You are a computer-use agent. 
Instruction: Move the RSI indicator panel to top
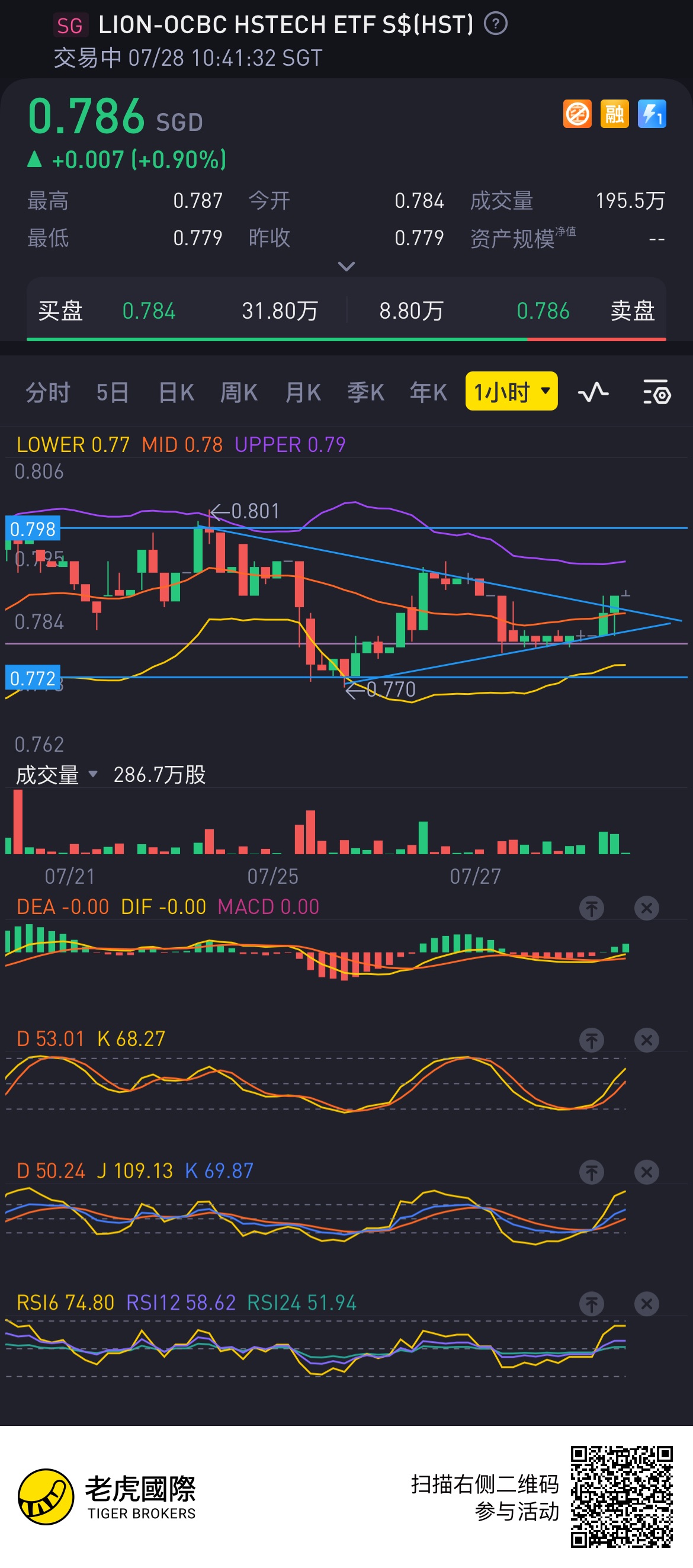click(x=591, y=1304)
